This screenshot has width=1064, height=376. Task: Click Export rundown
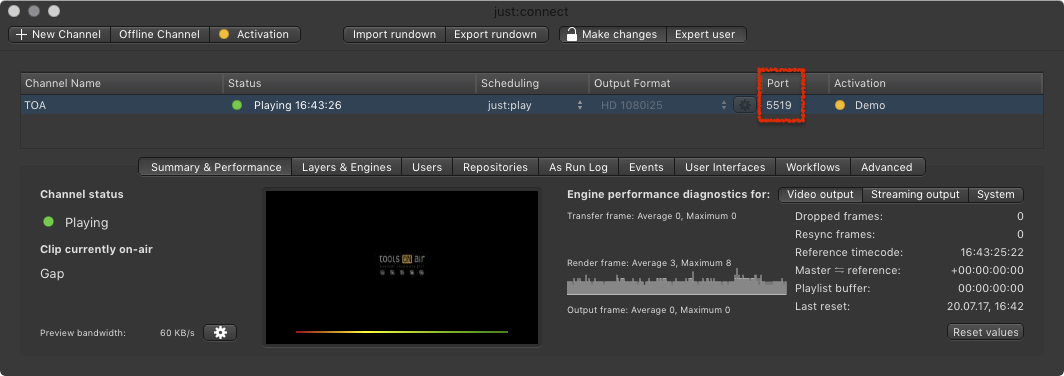tap(496, 35)
